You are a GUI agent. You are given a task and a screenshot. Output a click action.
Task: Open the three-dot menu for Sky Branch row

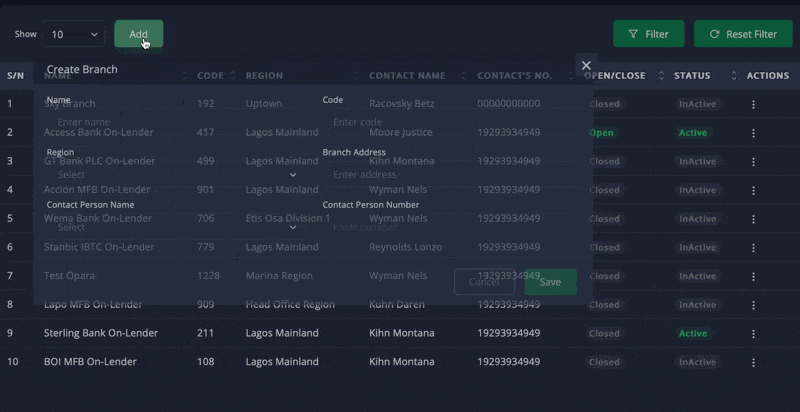(754, 104)
